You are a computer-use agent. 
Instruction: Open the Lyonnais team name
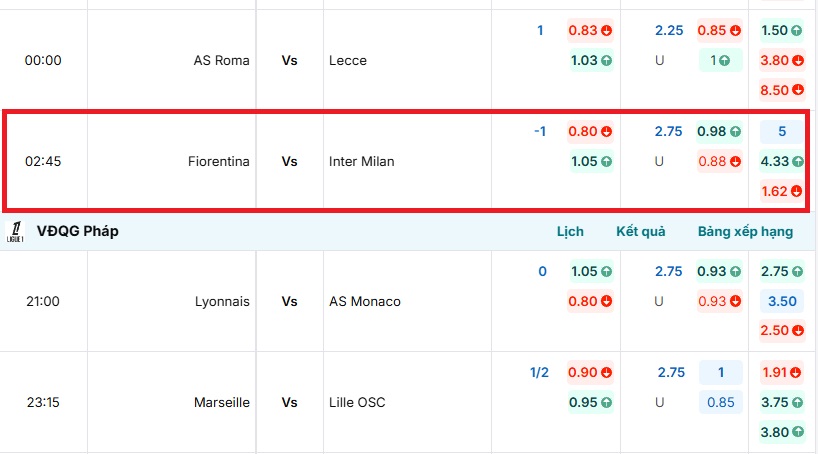[222, 301]
